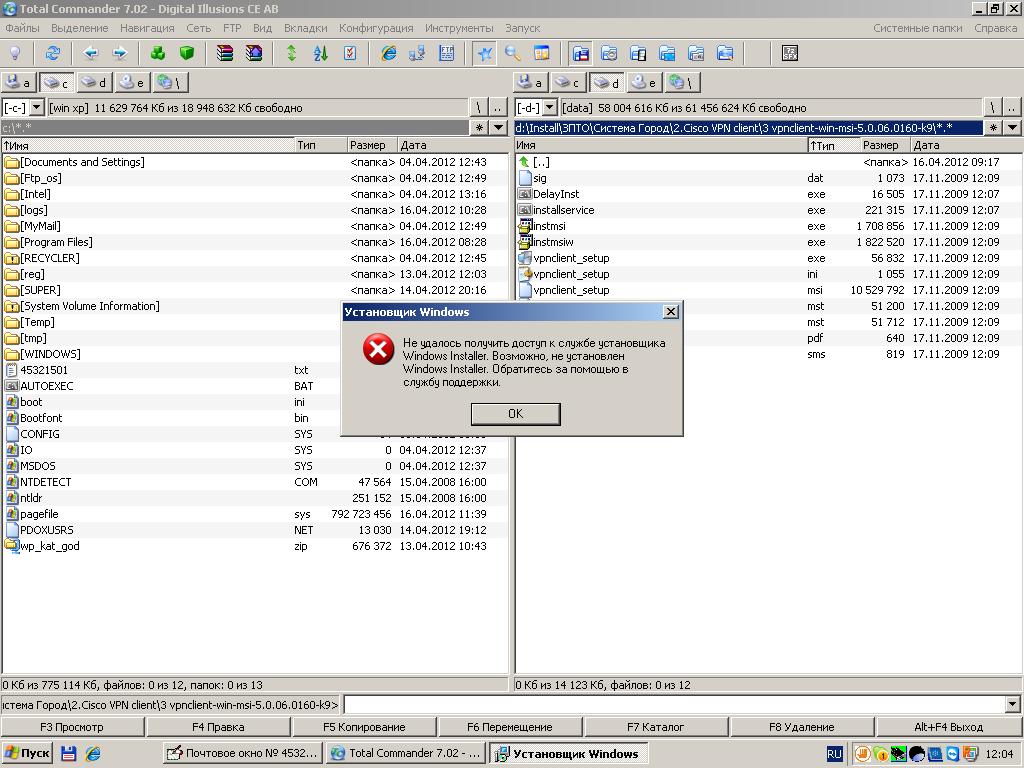Go up via the [..] parent entry
Screen dimensions: 1024x768
(x=767, y=162)
